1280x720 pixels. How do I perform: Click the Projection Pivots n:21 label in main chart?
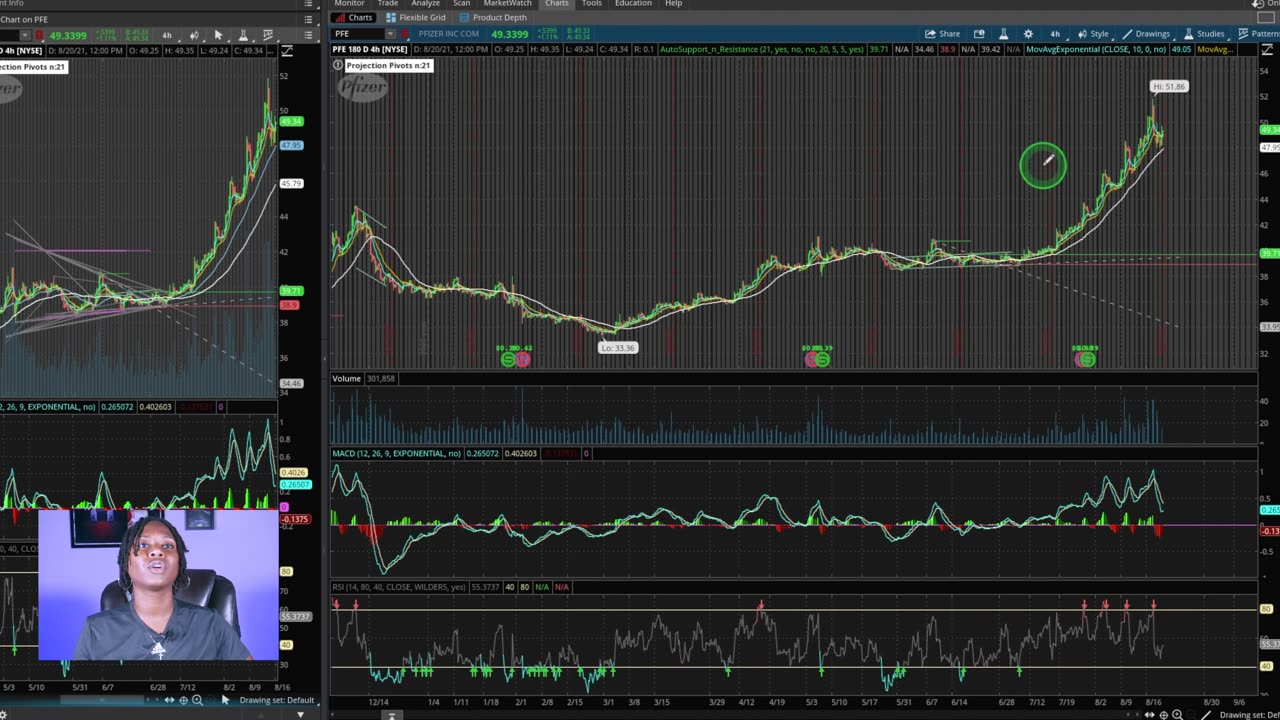coord(388,65)
